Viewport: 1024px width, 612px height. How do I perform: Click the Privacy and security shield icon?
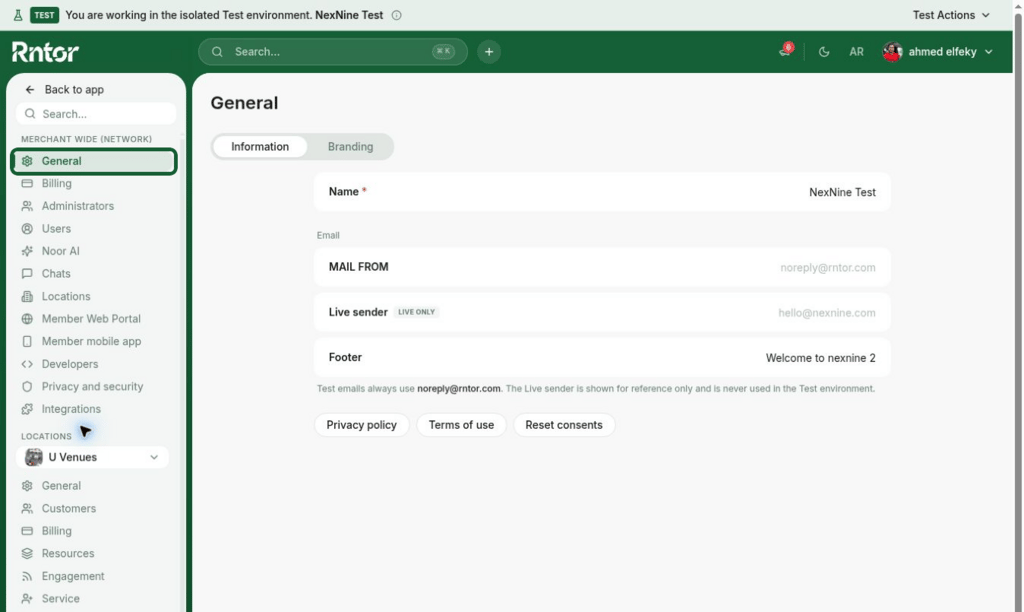point(27,386)
